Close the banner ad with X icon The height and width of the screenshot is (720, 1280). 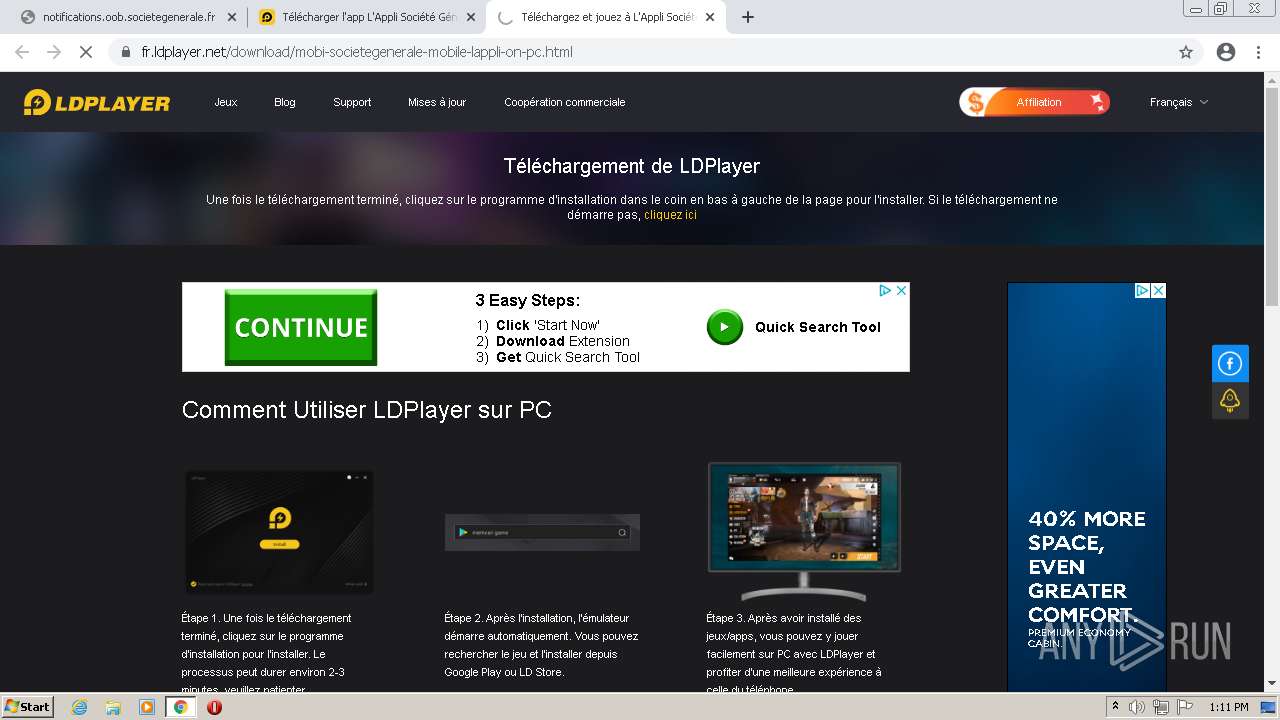(x=901, y=291)
